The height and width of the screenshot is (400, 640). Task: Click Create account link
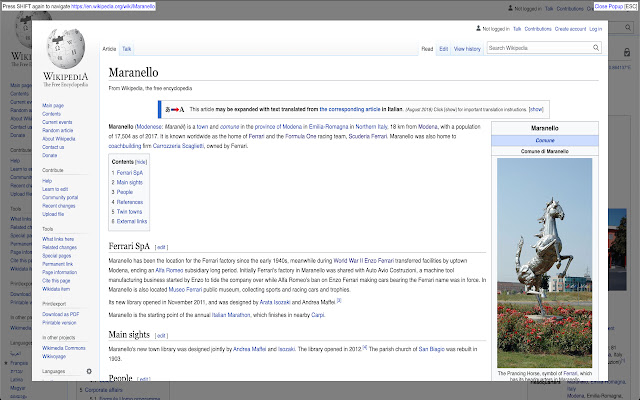[x=570, y=29]
